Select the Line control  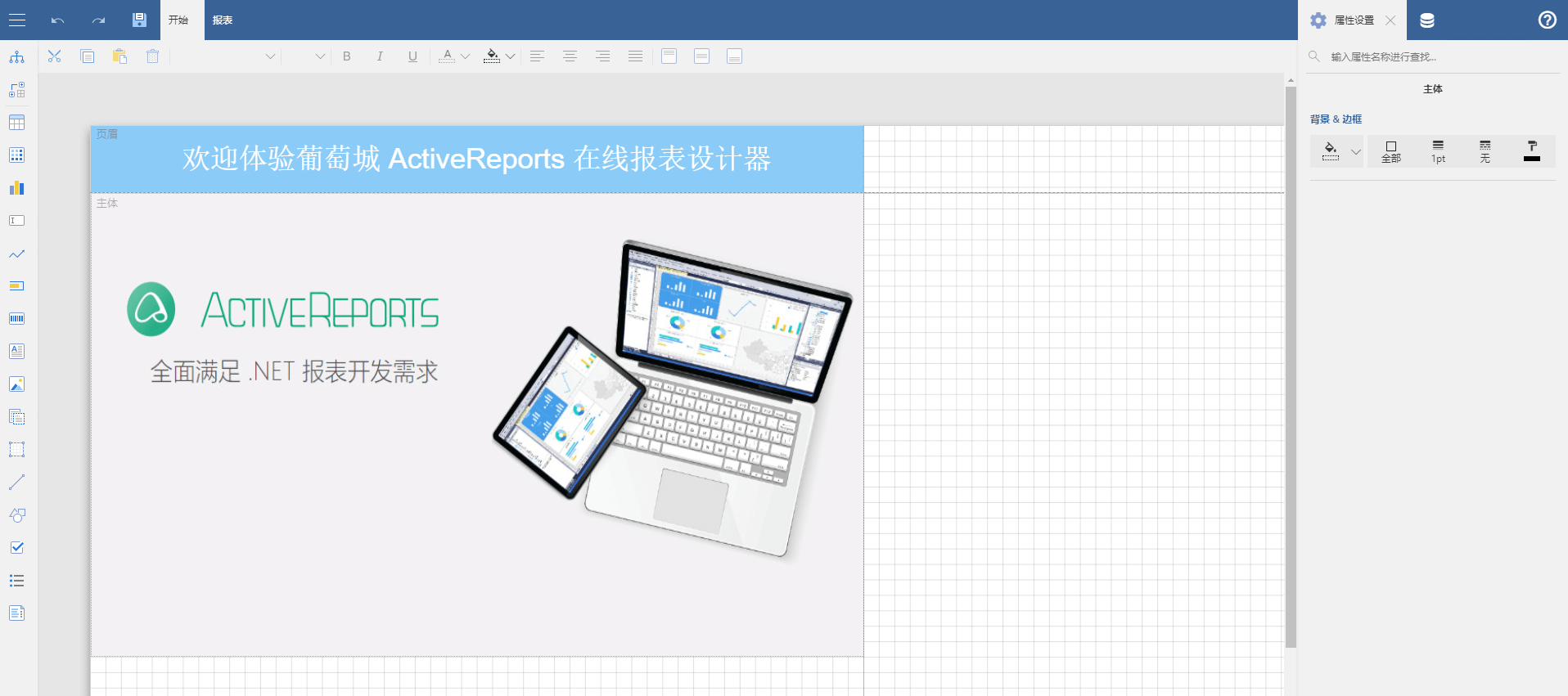pyautogui.click(x=16, y=483)
